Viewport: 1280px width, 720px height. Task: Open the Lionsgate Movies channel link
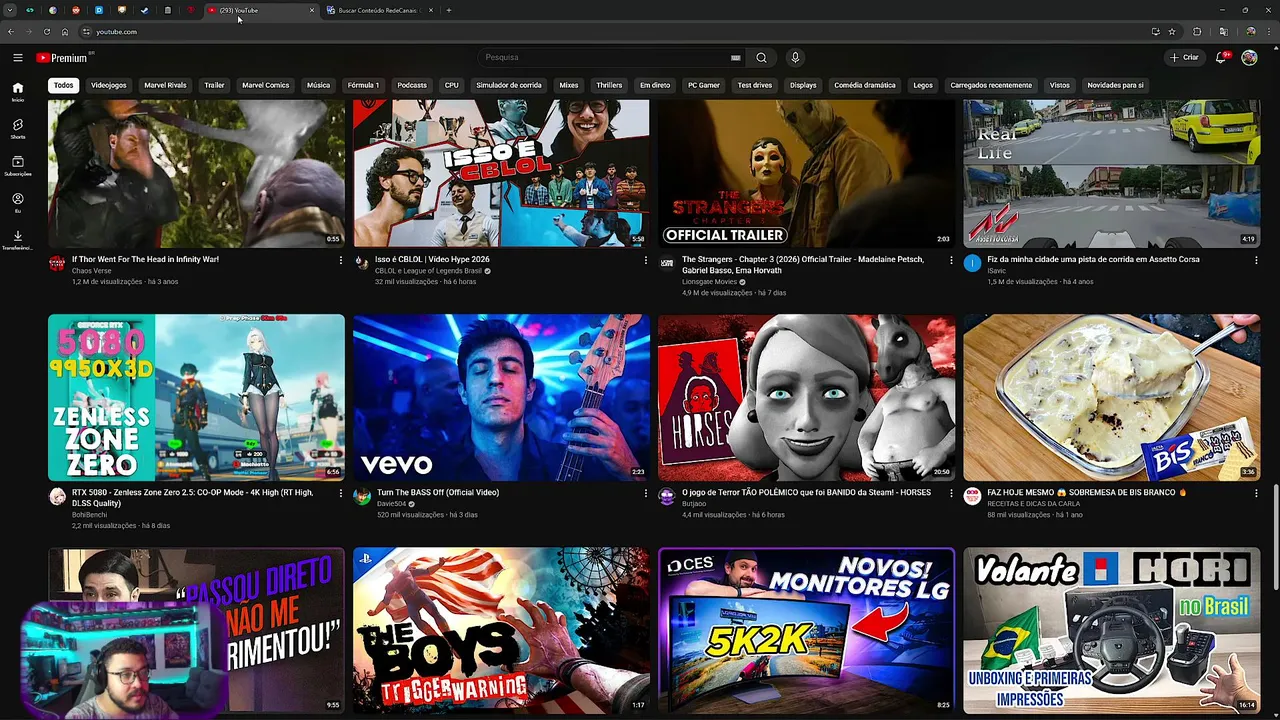click(710, 282)
